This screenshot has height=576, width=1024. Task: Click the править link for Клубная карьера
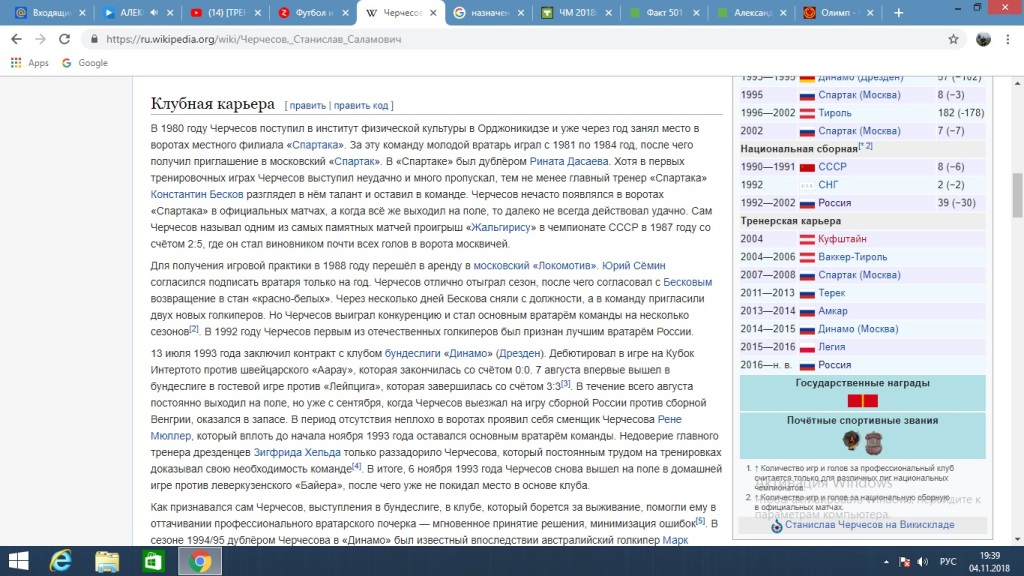pos(308,105)
